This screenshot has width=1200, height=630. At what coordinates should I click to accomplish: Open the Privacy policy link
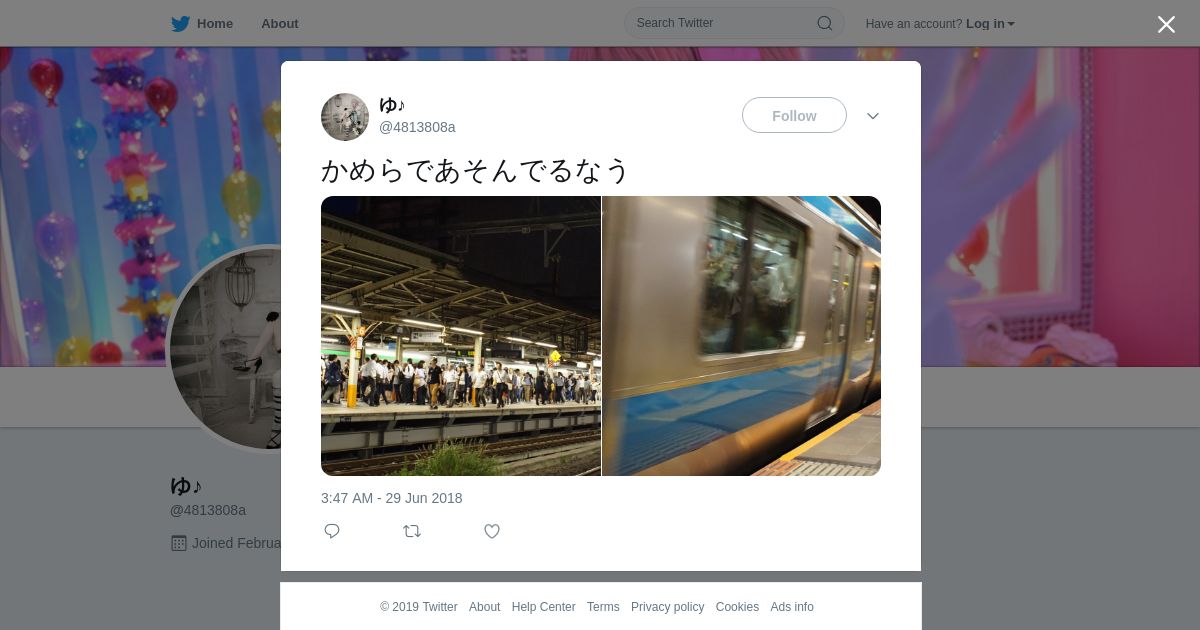click(x=667, y=607)
